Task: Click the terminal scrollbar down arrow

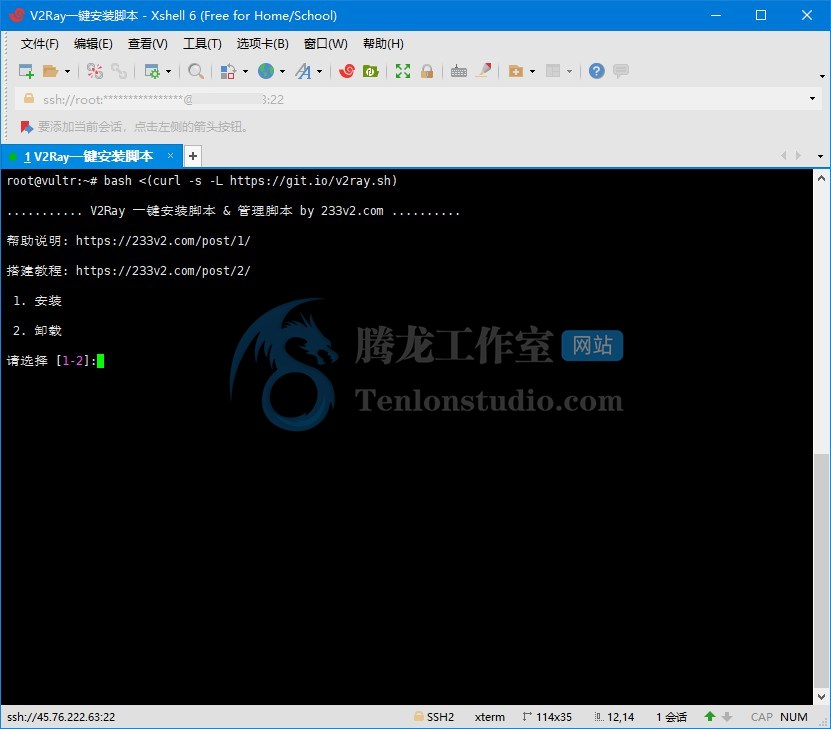Action: (821, 697)
